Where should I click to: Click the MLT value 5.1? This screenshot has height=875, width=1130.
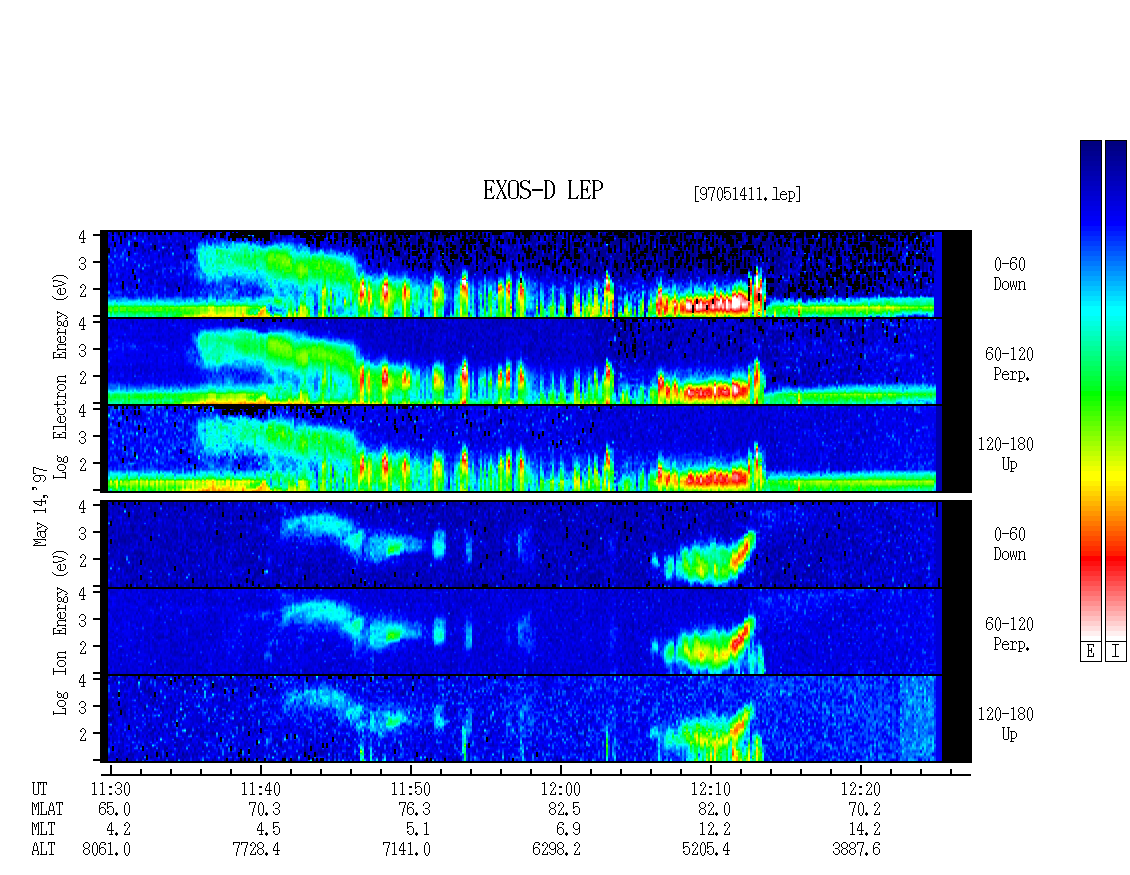coord(419,830)
